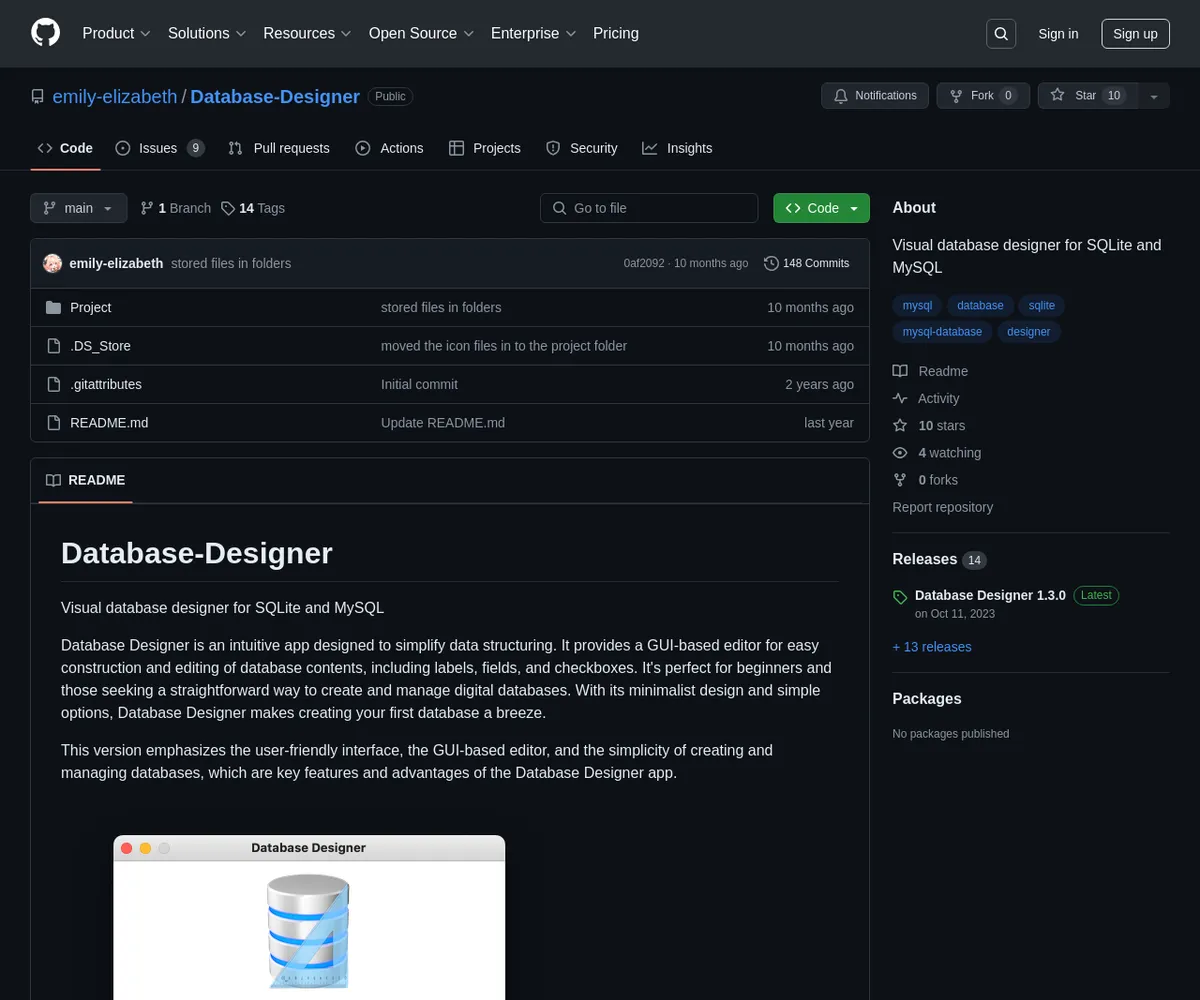
Task: Click the Notifications bell button
Action: [x=875, y=96]
